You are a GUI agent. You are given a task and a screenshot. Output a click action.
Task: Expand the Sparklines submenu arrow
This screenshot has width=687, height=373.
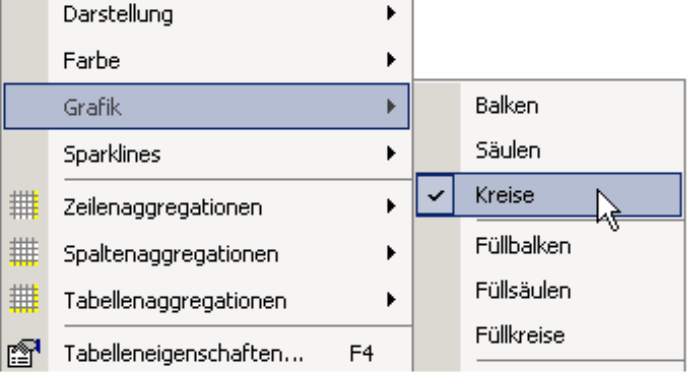pos(391,153)
